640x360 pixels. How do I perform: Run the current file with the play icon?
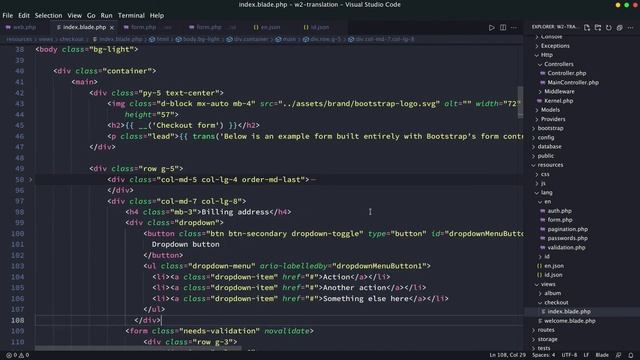[491, 28]
